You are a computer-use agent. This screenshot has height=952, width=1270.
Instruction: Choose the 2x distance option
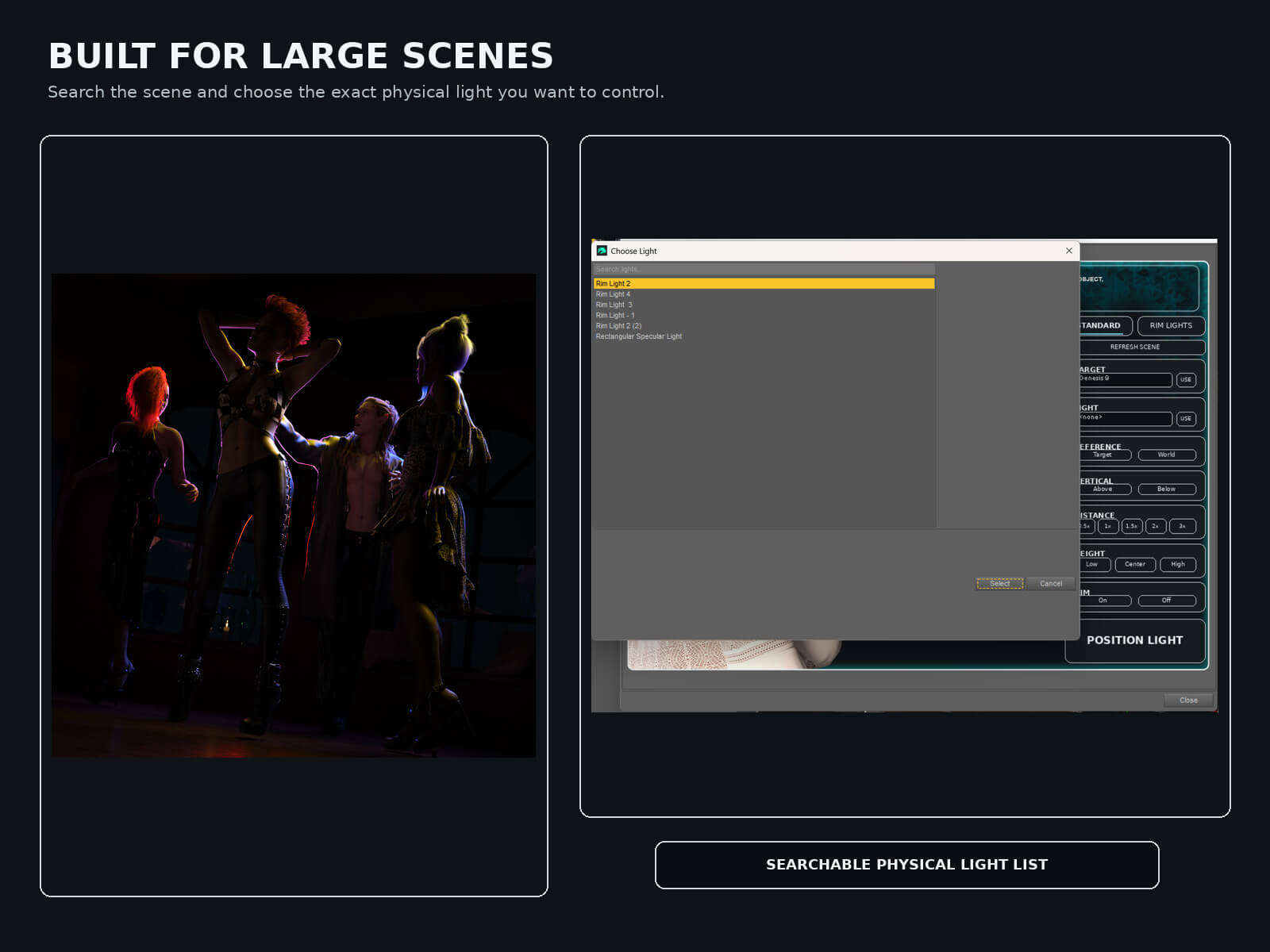(1156, 526)
